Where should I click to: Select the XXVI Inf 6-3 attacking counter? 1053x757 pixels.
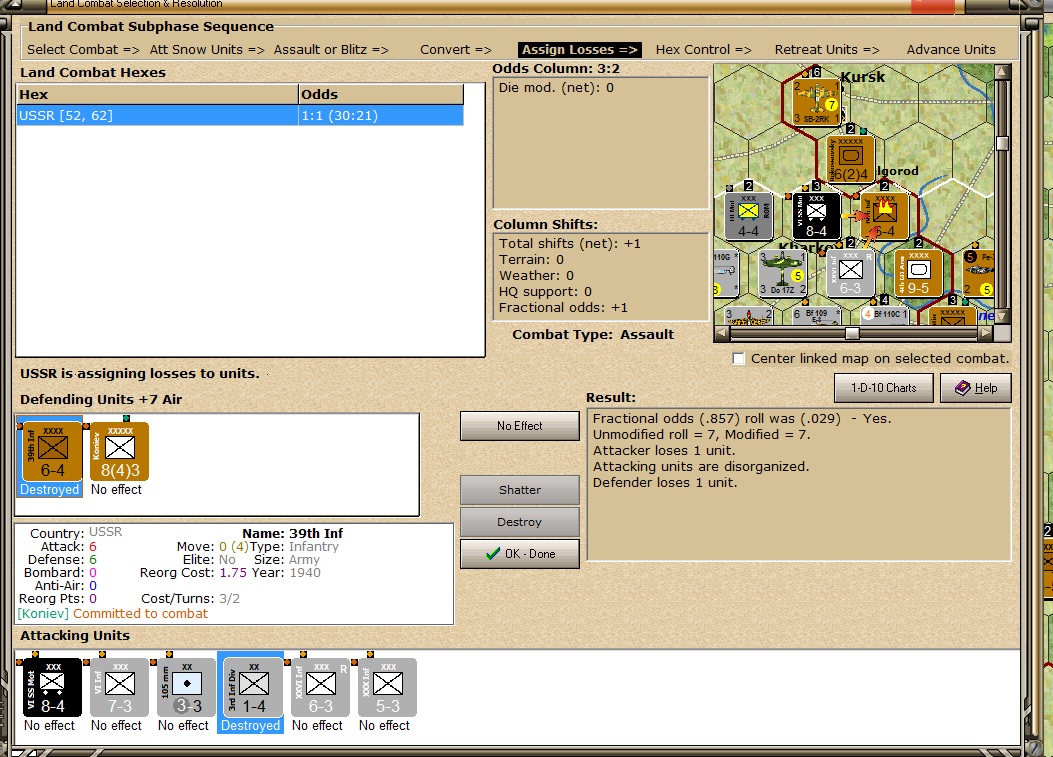click(321, 687)
